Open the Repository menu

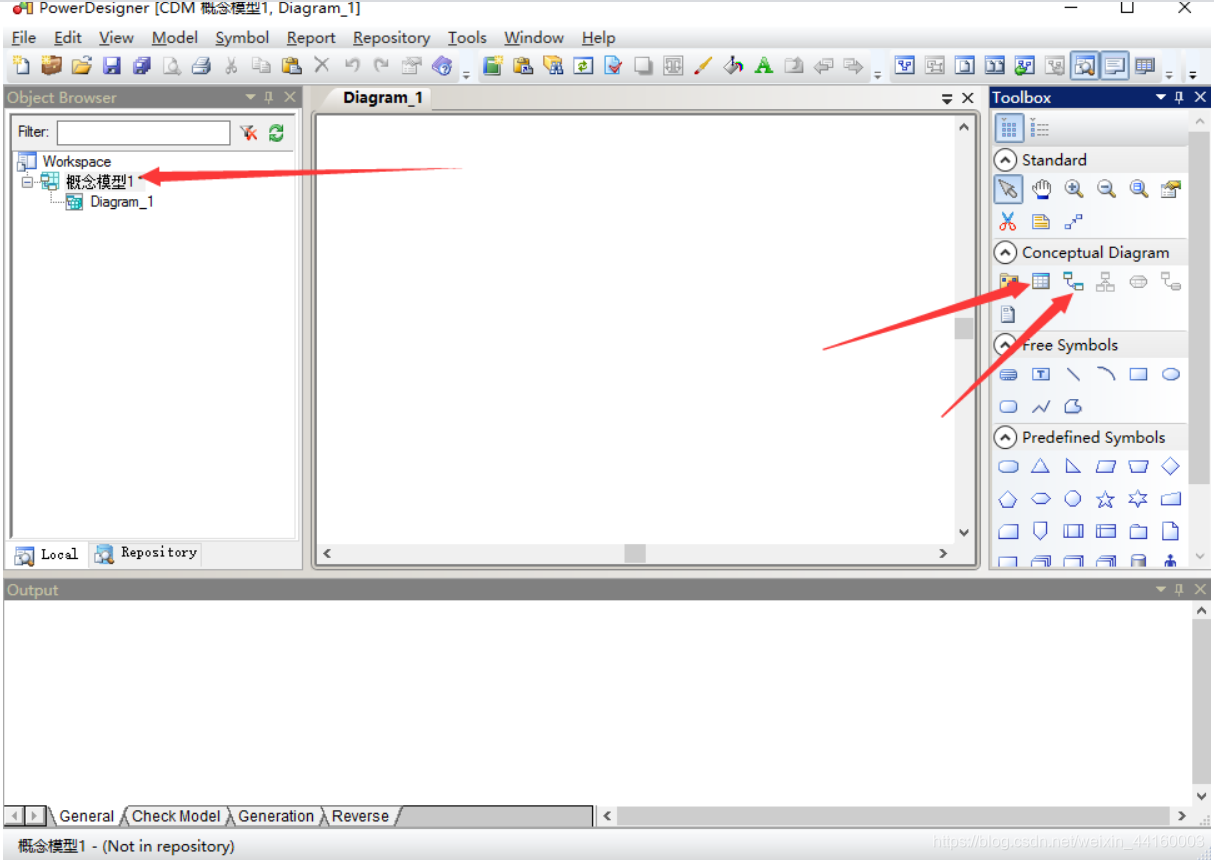(391, 38)
